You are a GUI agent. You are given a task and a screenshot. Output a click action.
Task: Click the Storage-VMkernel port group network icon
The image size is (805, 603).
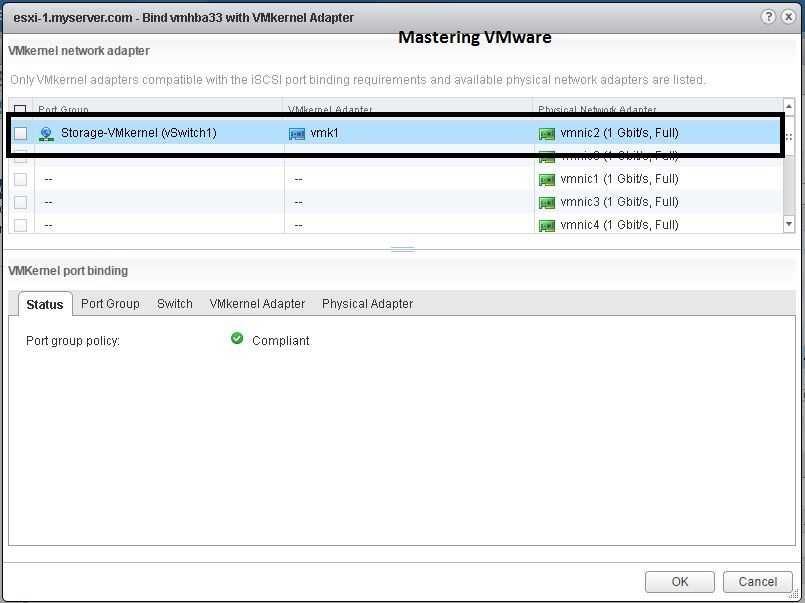tap(46, 134)
